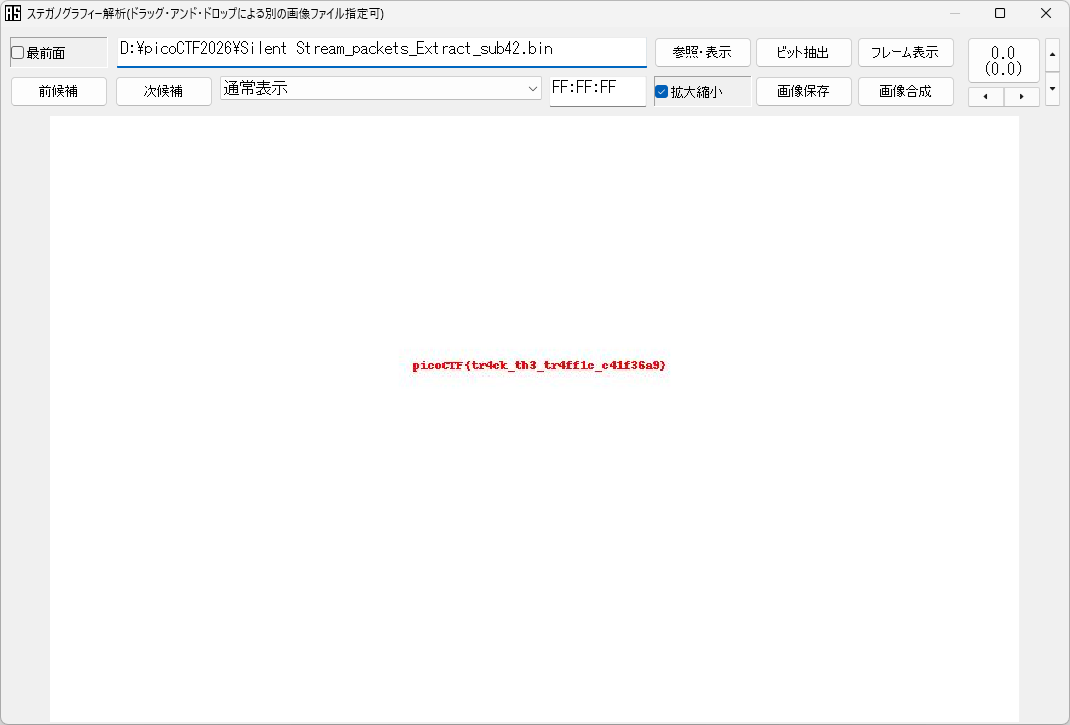This screenshot has height=725, width=1070.
Task: Click the FF:FF:FF color value field
Action: pyautogui.click(x=597, y=90)
